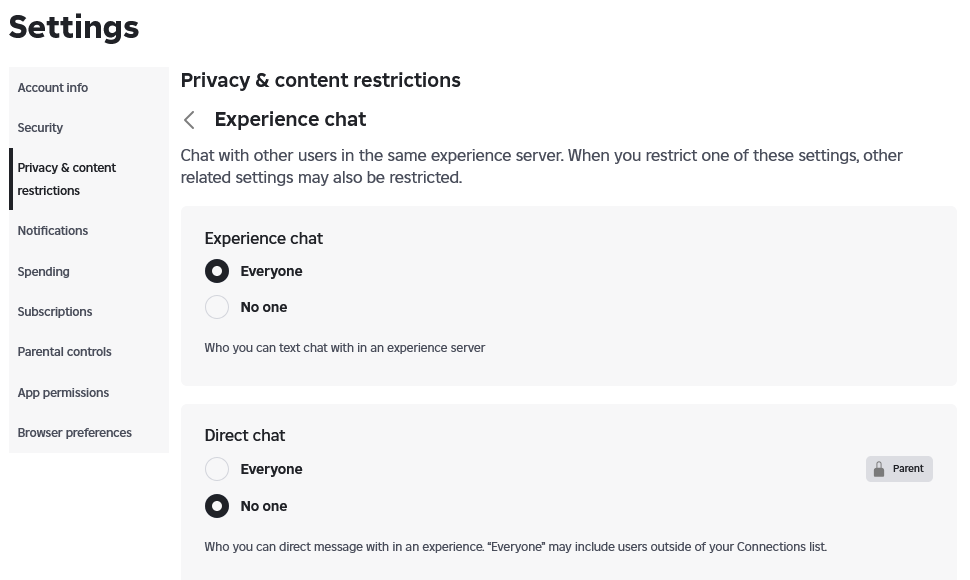This screenshot has width=970, height=580.
Task: Choose No one under Direct chat
Action: [217, 506]
